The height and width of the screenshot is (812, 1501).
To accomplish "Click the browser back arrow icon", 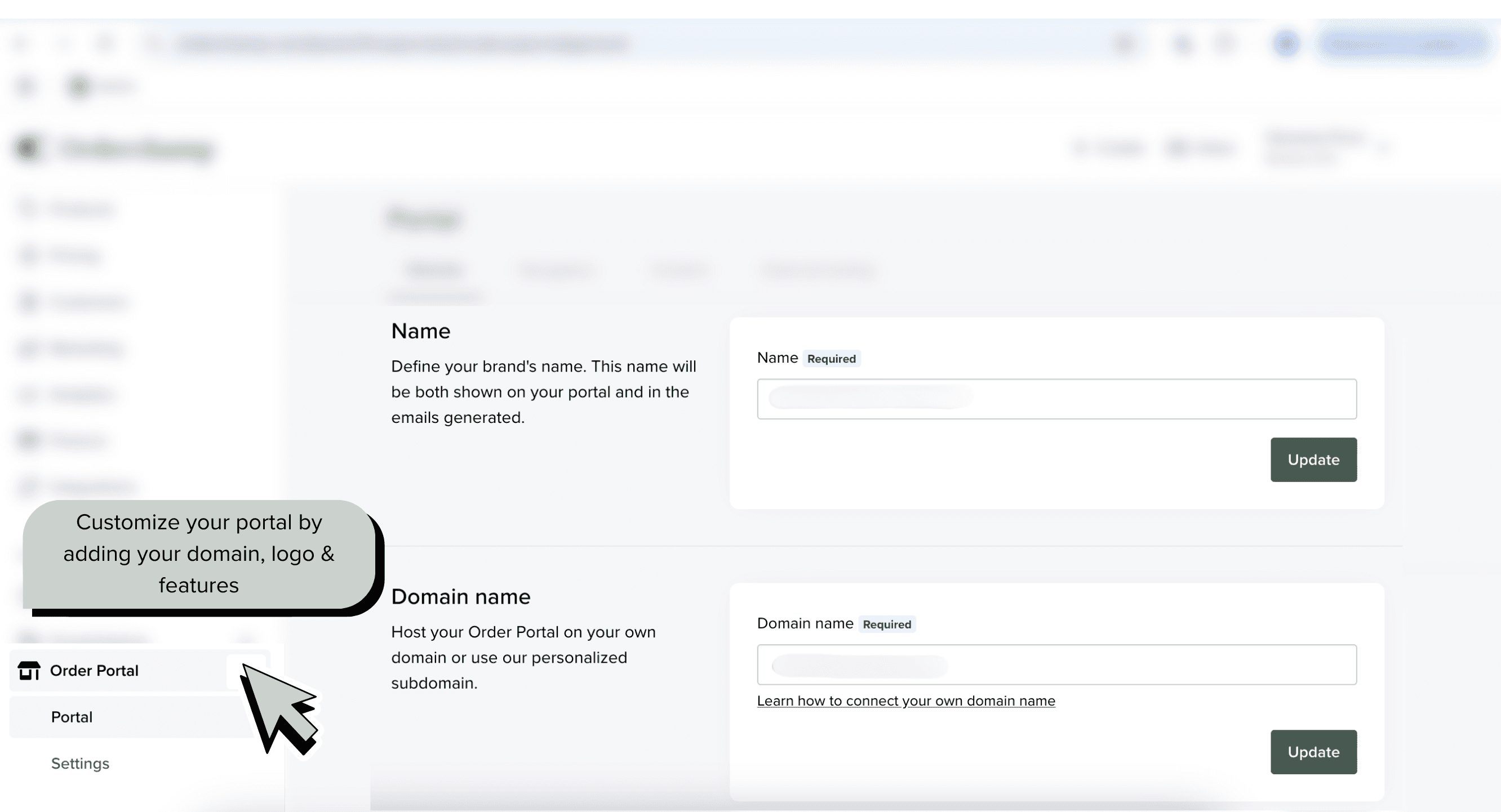I will click(21, 44).
